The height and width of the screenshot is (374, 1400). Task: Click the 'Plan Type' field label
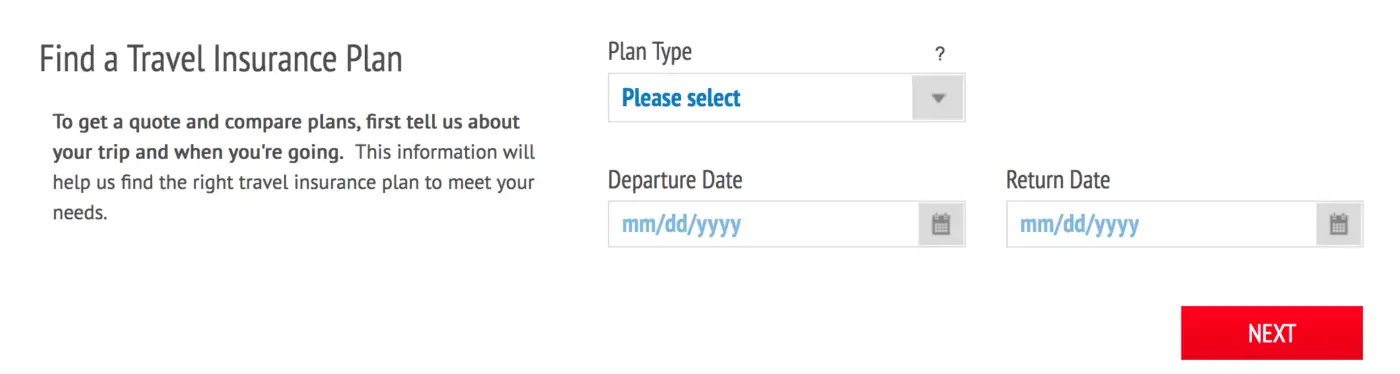tap(650, 51)
